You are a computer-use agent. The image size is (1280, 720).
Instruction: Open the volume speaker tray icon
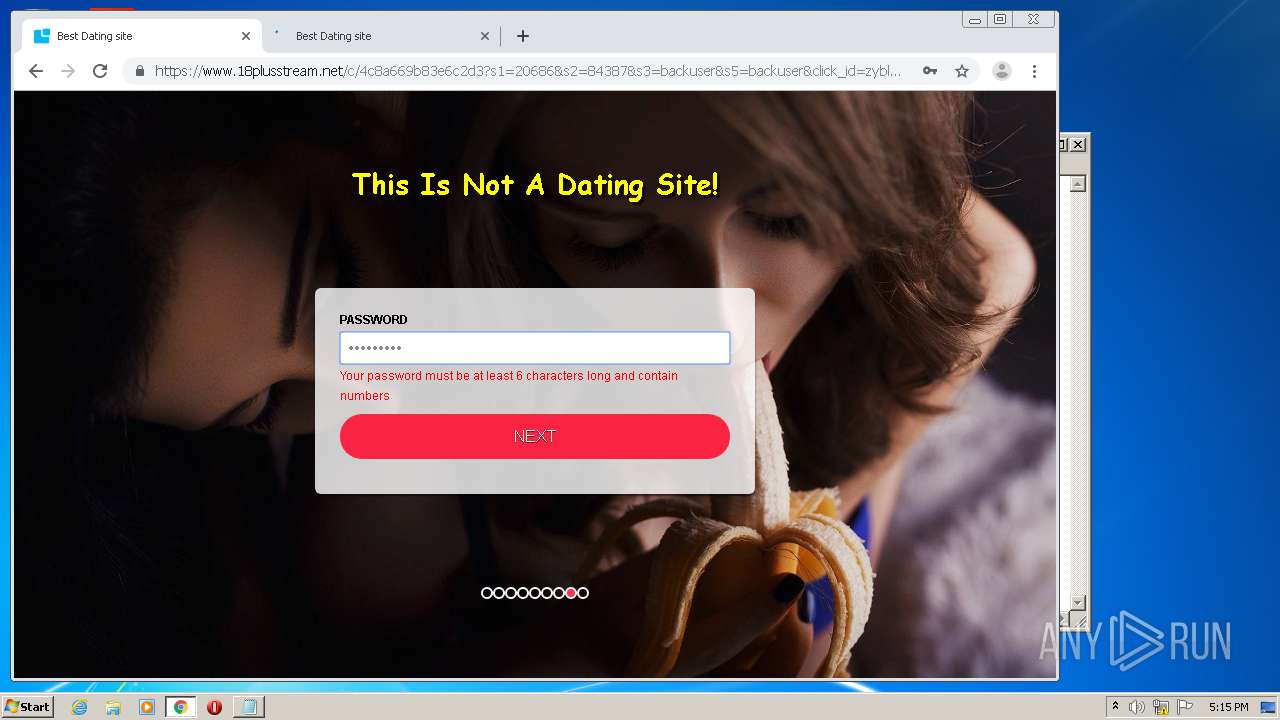1137,707
